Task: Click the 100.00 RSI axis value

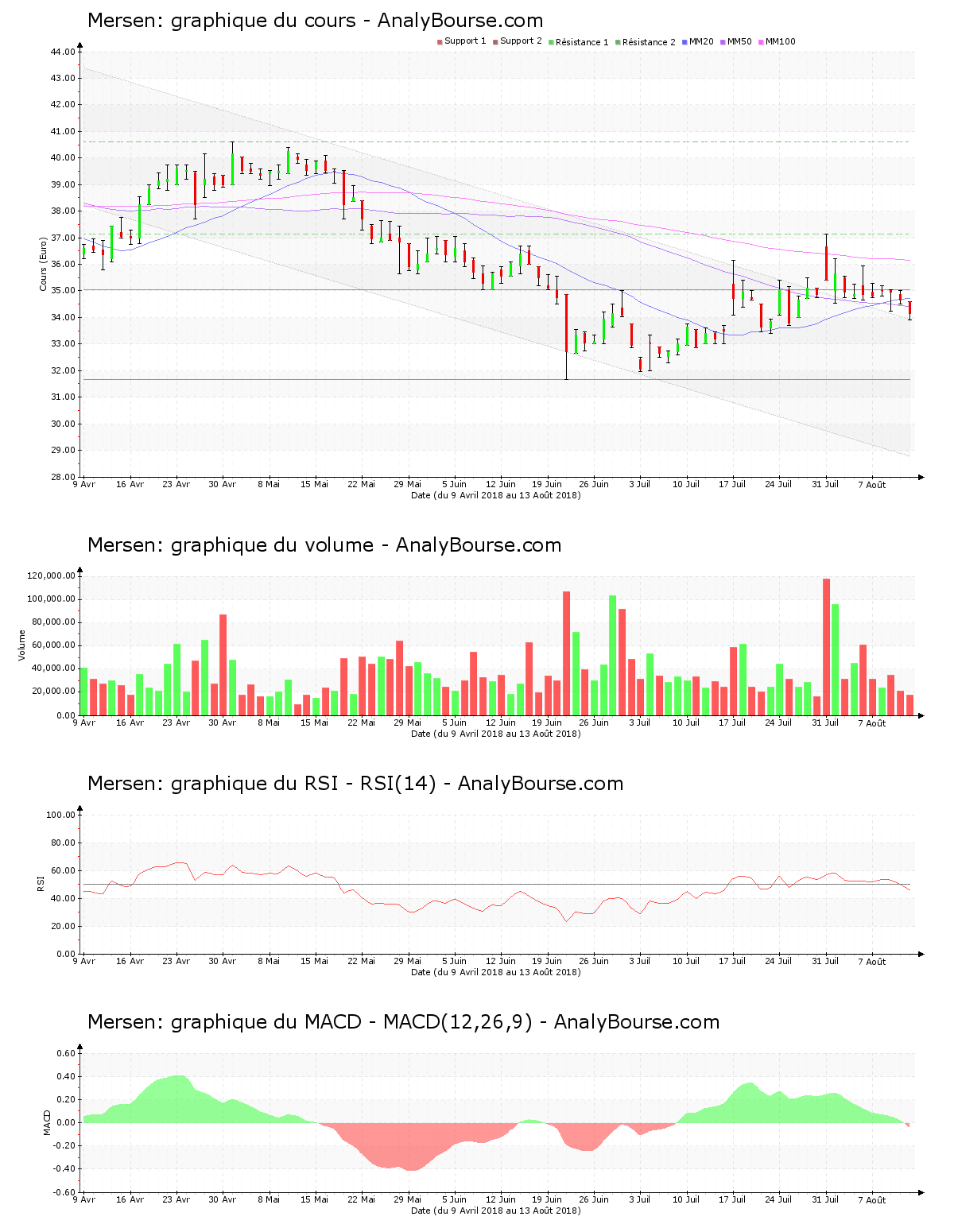Action: click(60, 815)
